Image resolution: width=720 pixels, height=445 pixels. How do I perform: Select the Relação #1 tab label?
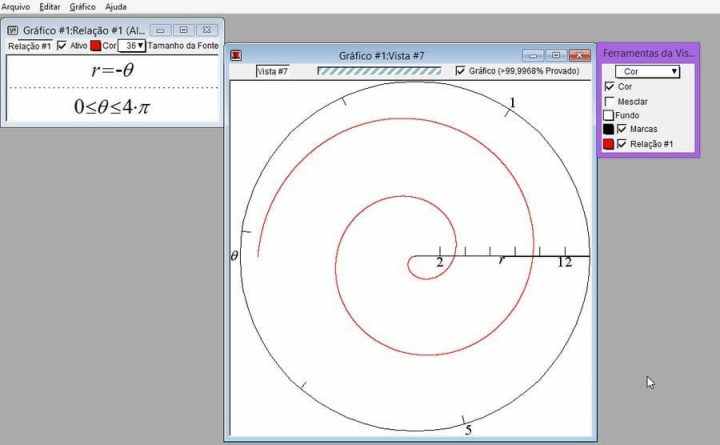click(x=28, y=46)
